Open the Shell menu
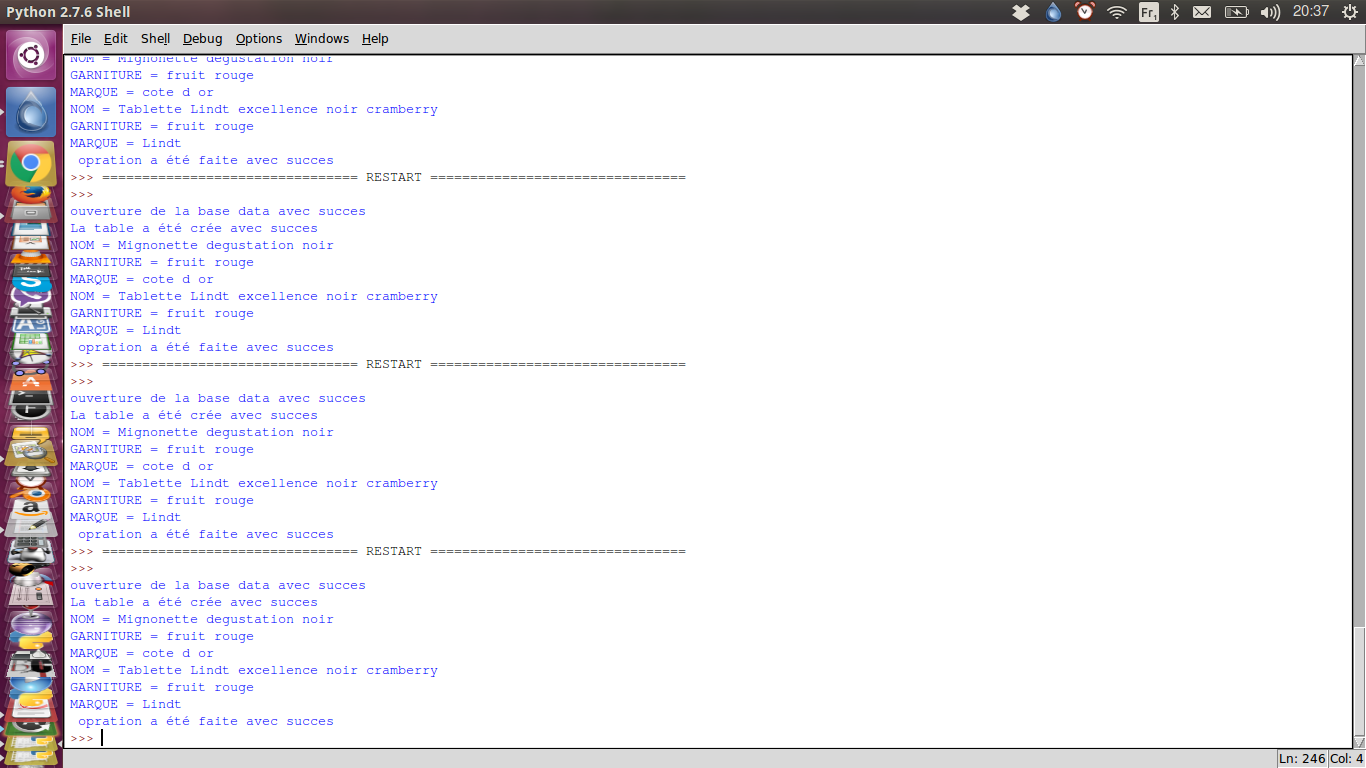Screen dimensions: 1366x768 155,39
